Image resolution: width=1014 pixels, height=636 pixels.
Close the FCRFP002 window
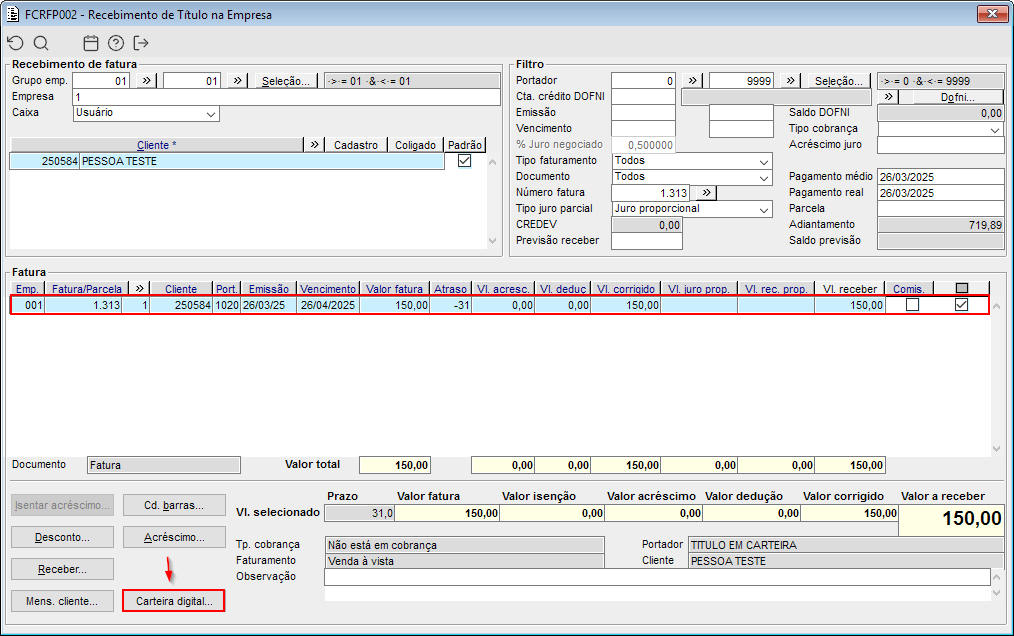[x=993, y=14]
